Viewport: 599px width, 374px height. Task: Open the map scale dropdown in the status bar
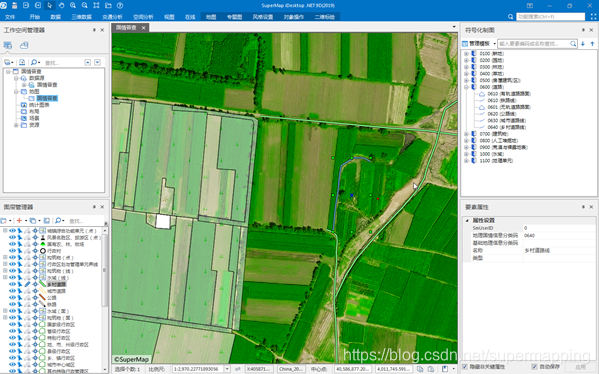click(x=227, y=369)
